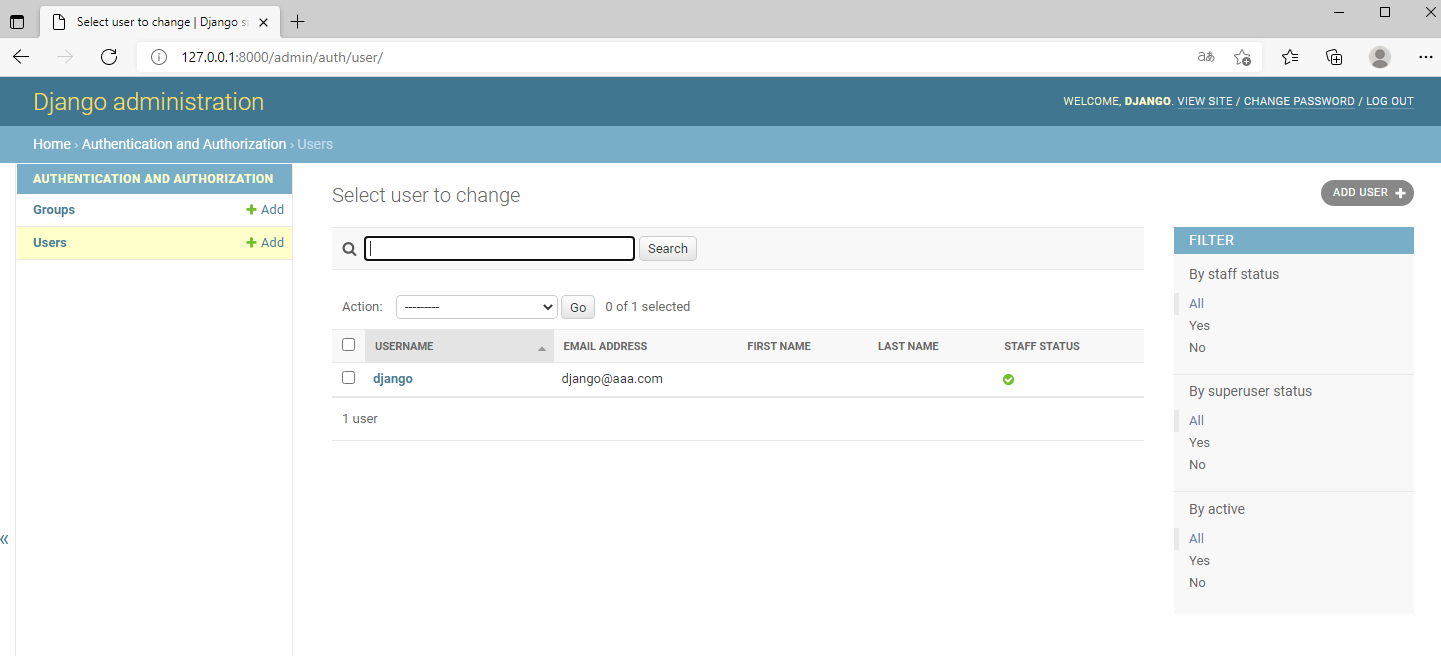Screen dimensions: 1441x656
Task: Click the search magnifier icon
Action: 349,249
